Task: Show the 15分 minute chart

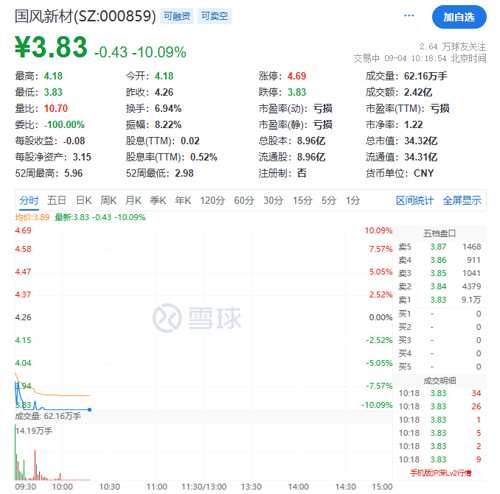Action: [302, 200]
